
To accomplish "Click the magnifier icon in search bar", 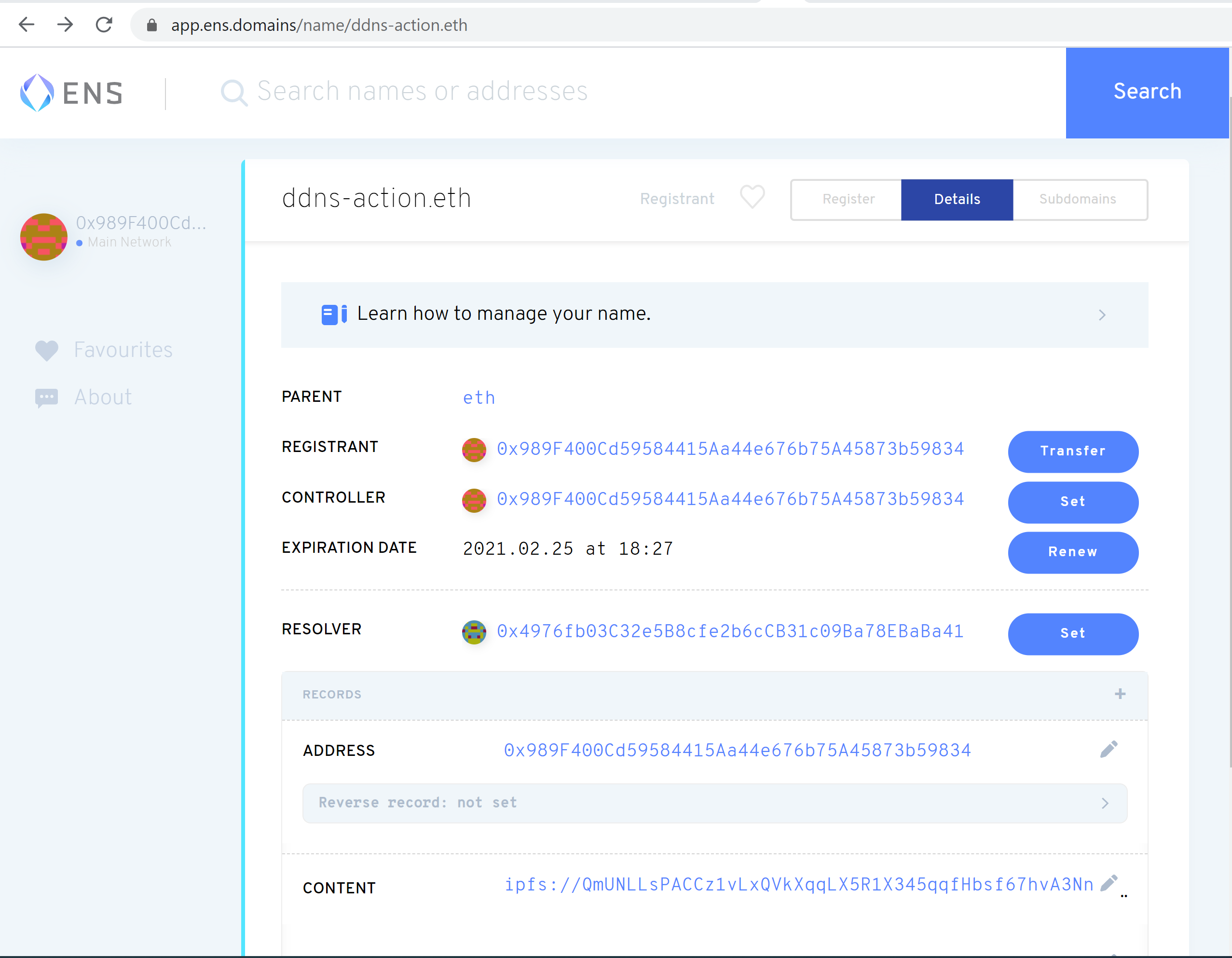I will coord(233,93).
